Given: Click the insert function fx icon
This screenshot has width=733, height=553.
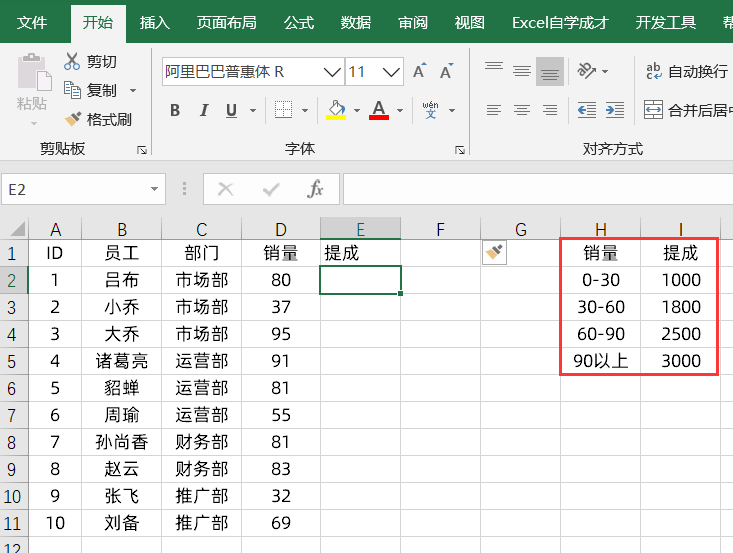Looking at the screenshot, I should coord(315,189).
